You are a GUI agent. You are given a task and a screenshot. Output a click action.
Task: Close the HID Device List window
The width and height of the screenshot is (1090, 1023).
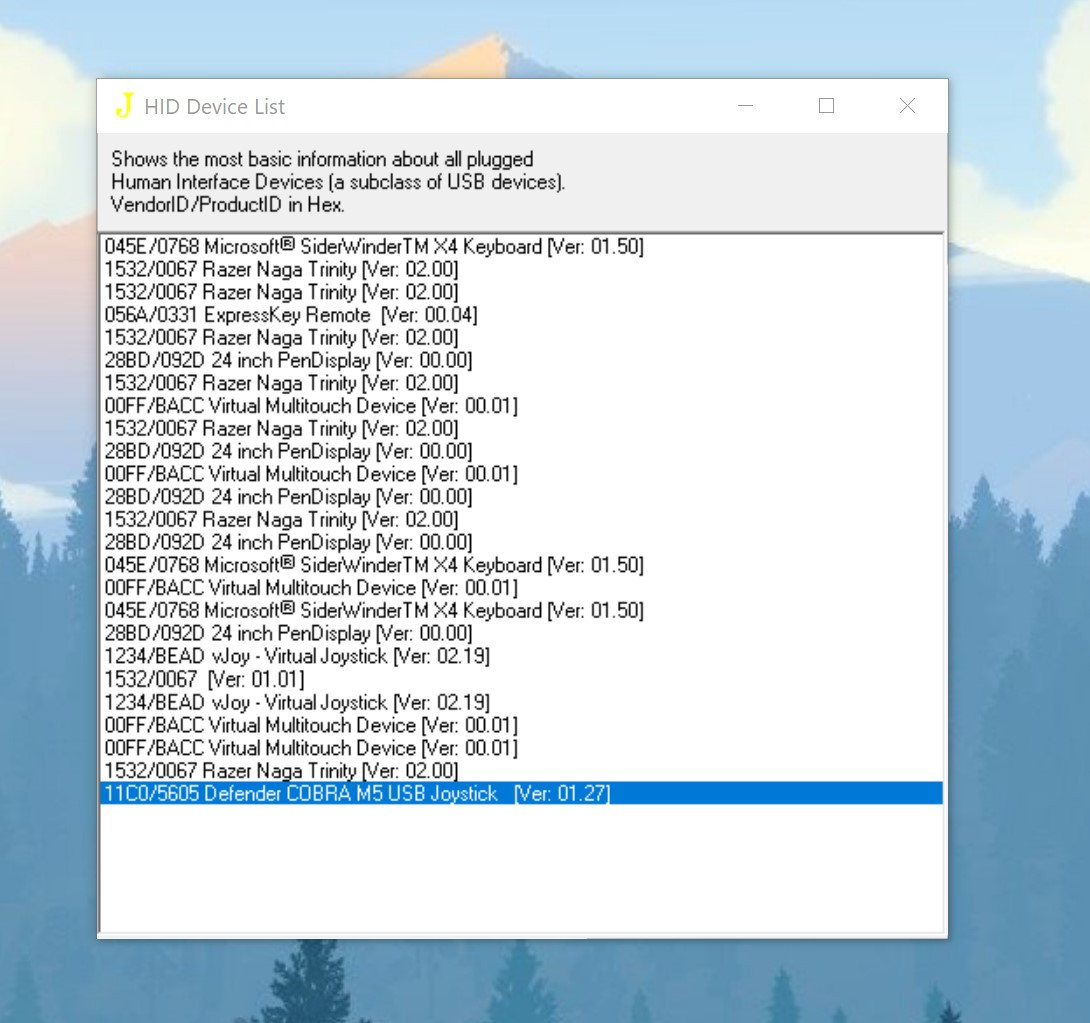coord(907,106)
